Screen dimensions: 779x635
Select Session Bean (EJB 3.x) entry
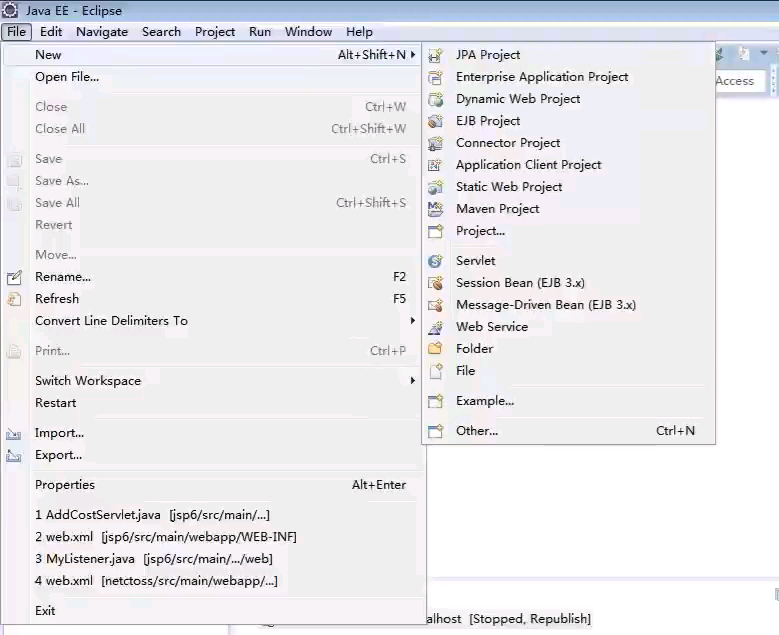tap(568, 283)
